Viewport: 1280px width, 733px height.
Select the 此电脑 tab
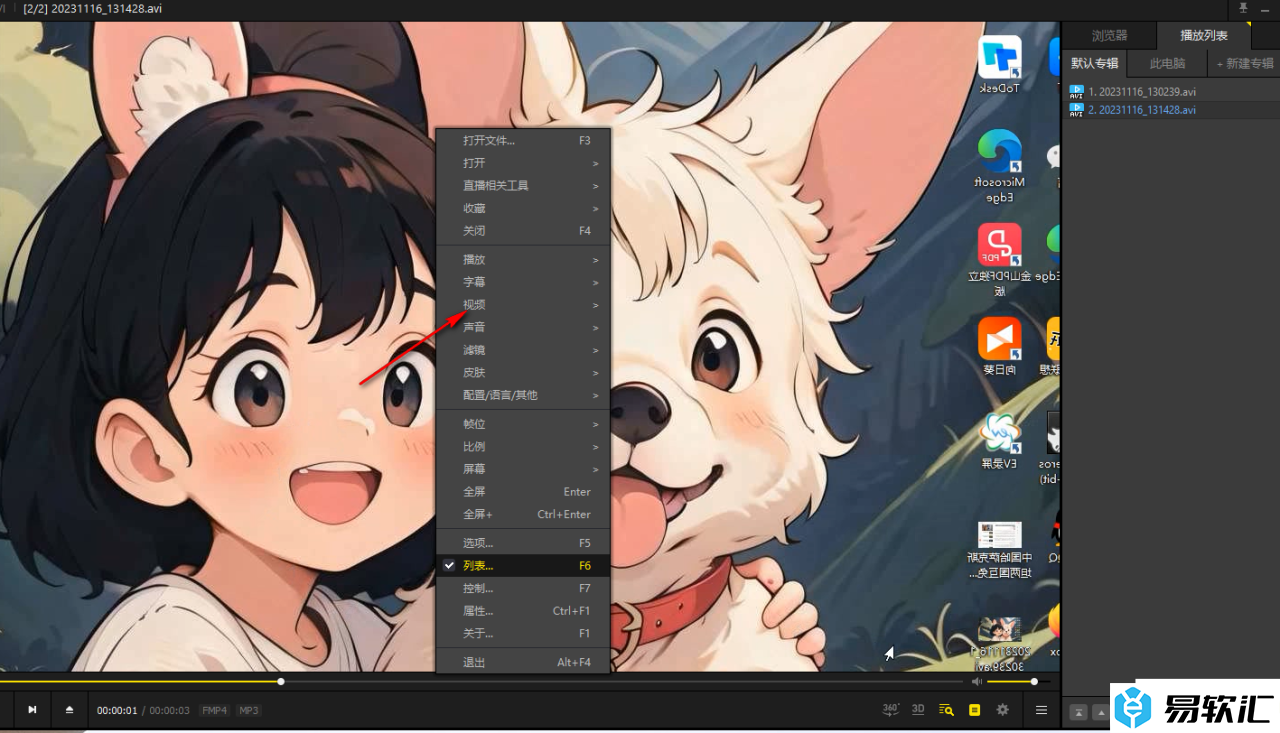coord(1167,63)
